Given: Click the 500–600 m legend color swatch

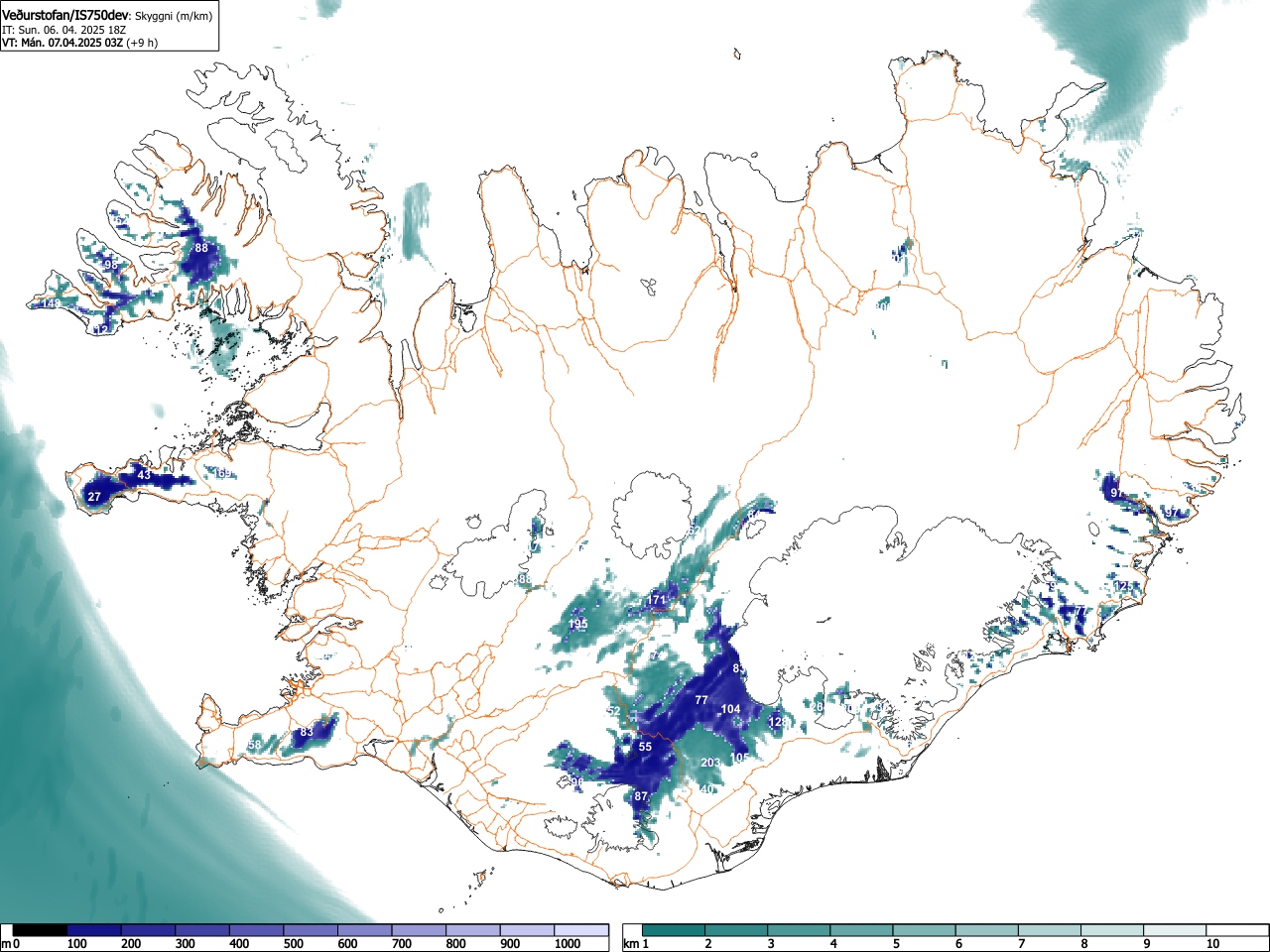Looking at the screenshot, I should pyautogui.click(x=311, y=930).
